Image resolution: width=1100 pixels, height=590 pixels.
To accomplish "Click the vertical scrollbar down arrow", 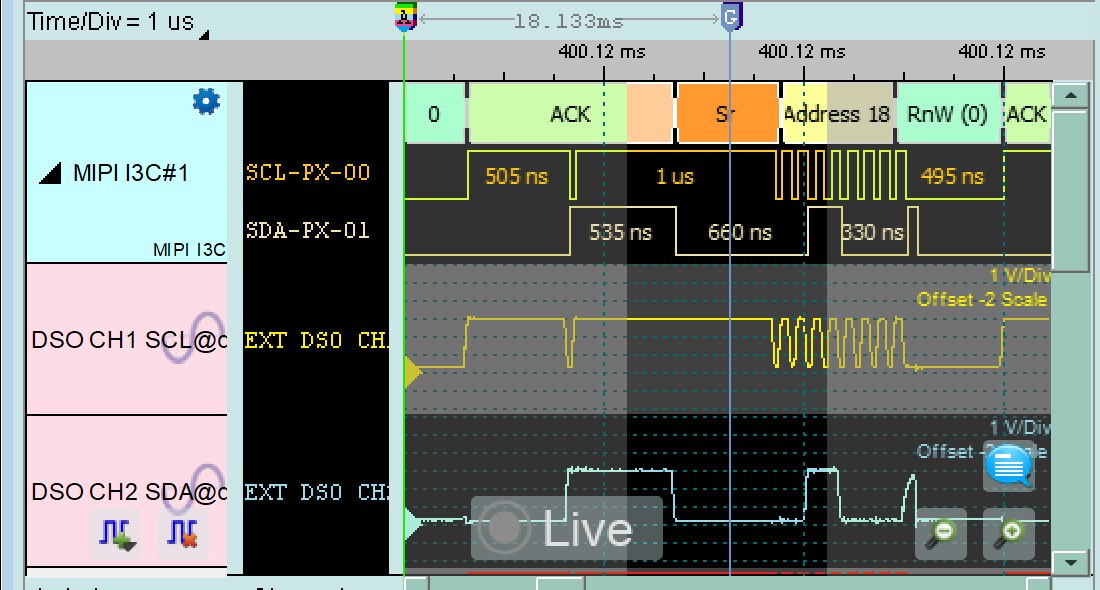I will (x=1071, y=561).
